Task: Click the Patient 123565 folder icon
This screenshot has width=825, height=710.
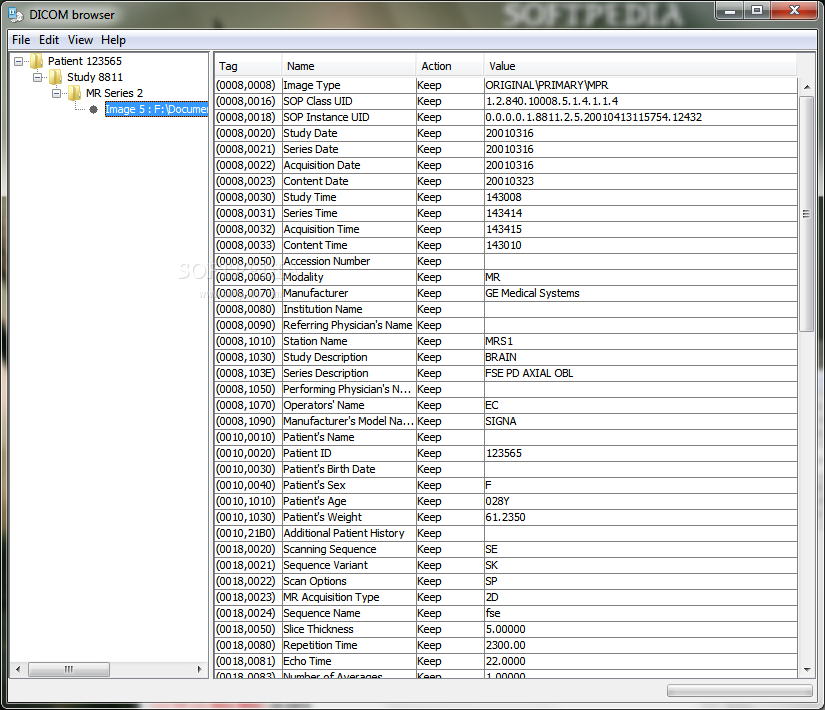Action: pos(36,61)
